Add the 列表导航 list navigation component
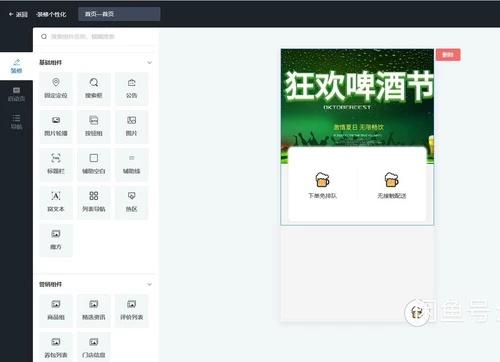The width and height of the screenshot is (500, 362). tap(94, 202)
